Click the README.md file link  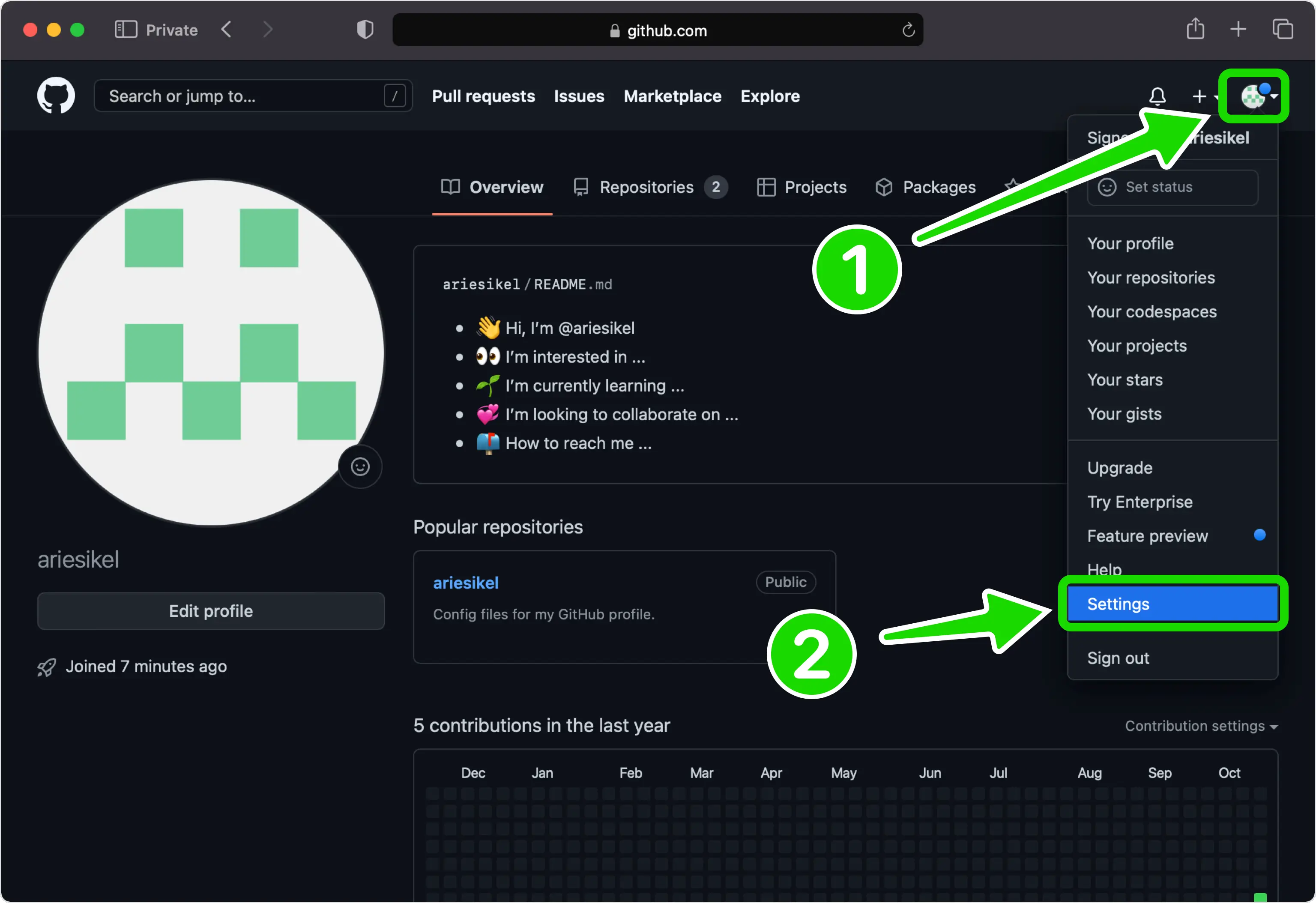click(x=572, y=284)
